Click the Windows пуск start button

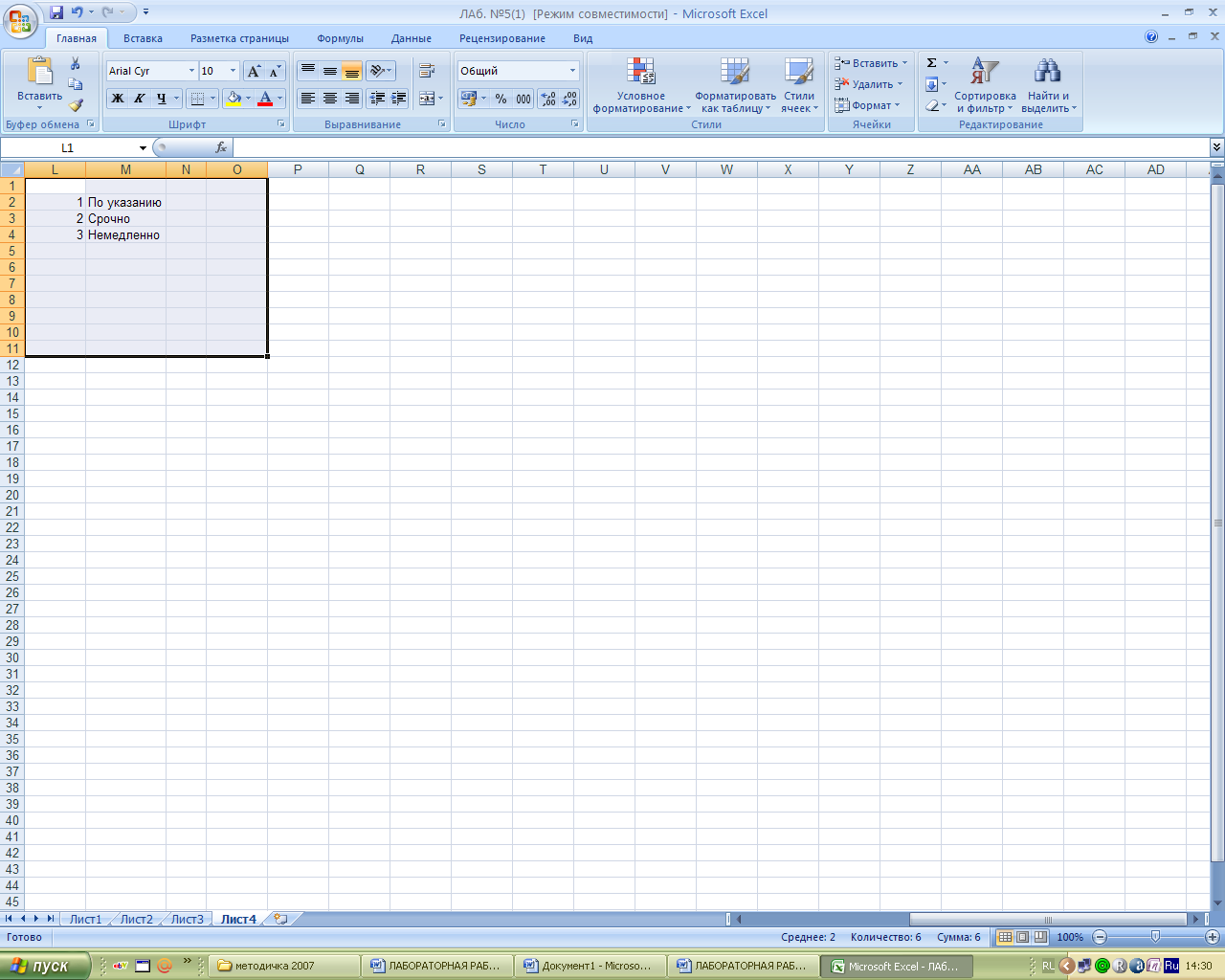click(45, 966)
